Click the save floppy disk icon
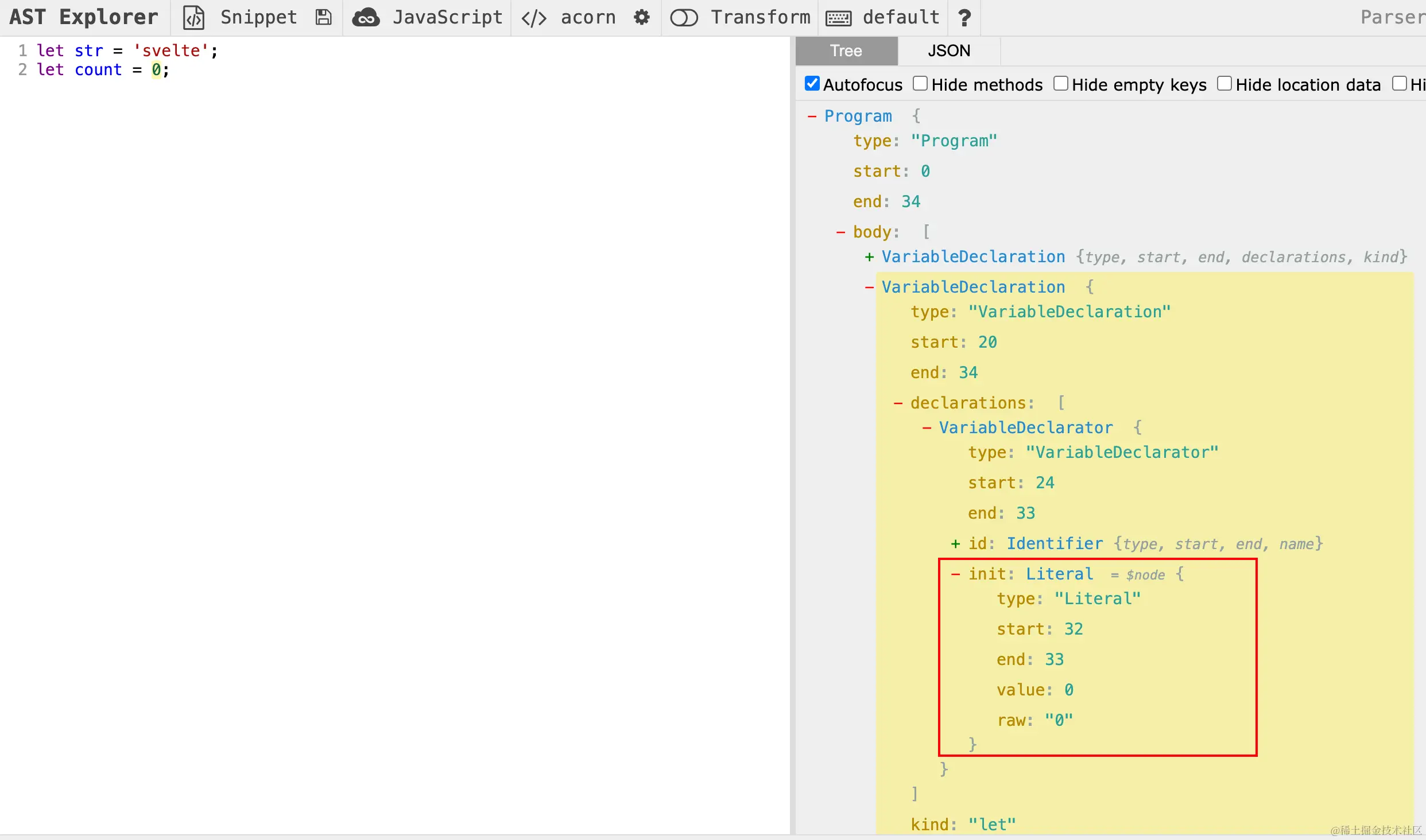This screenshot has width=1426, height=840. pos(324,18)
